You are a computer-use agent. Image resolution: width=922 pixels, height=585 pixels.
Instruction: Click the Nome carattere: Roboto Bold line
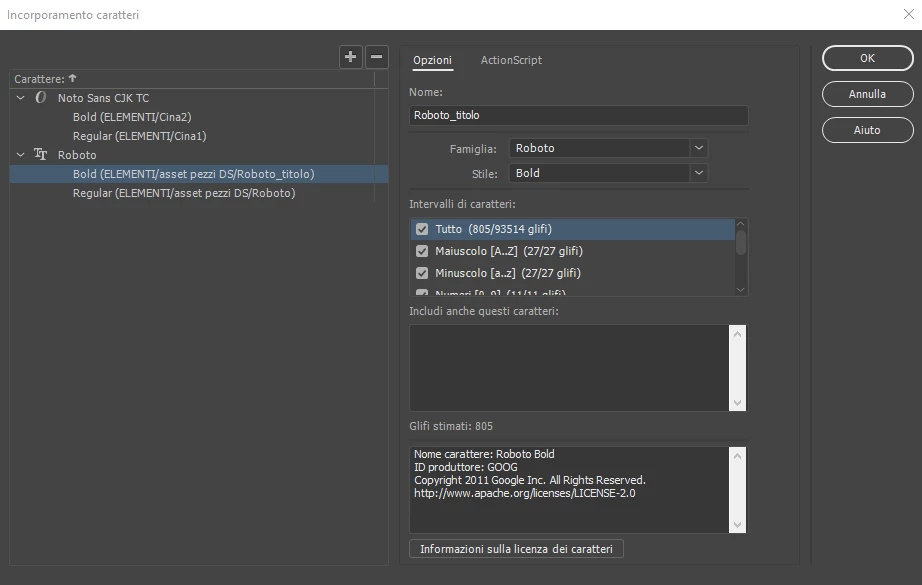click(484, 454)
